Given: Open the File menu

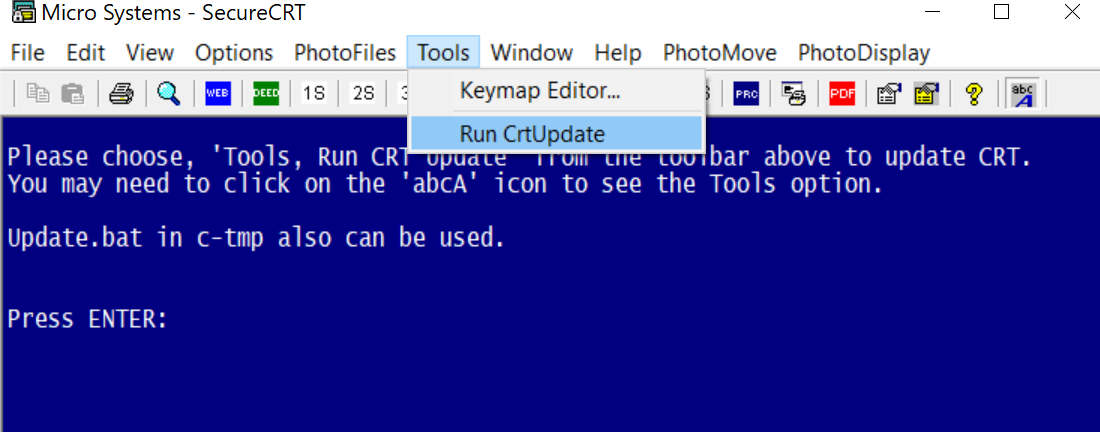Looking at the screenshot, I should pos(28,53).
